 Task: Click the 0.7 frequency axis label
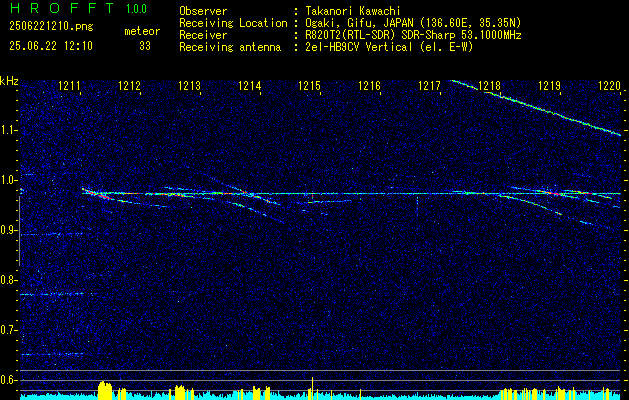9,330
